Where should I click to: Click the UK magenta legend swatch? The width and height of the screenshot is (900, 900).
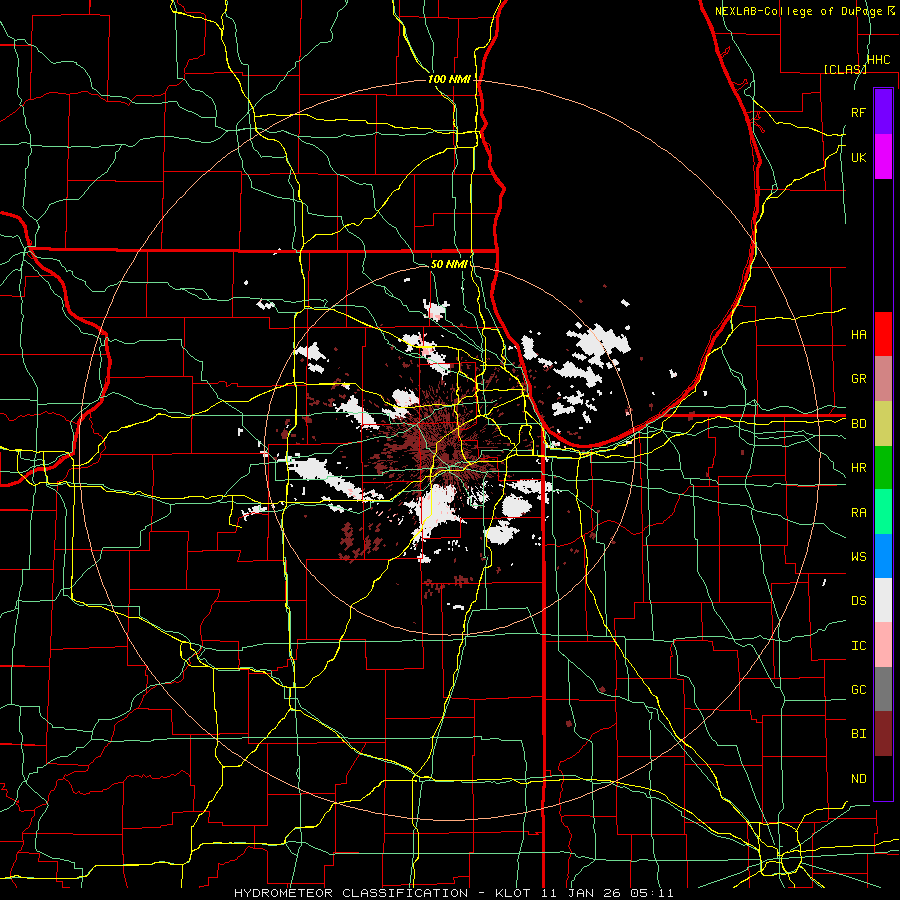click(883, 157)
